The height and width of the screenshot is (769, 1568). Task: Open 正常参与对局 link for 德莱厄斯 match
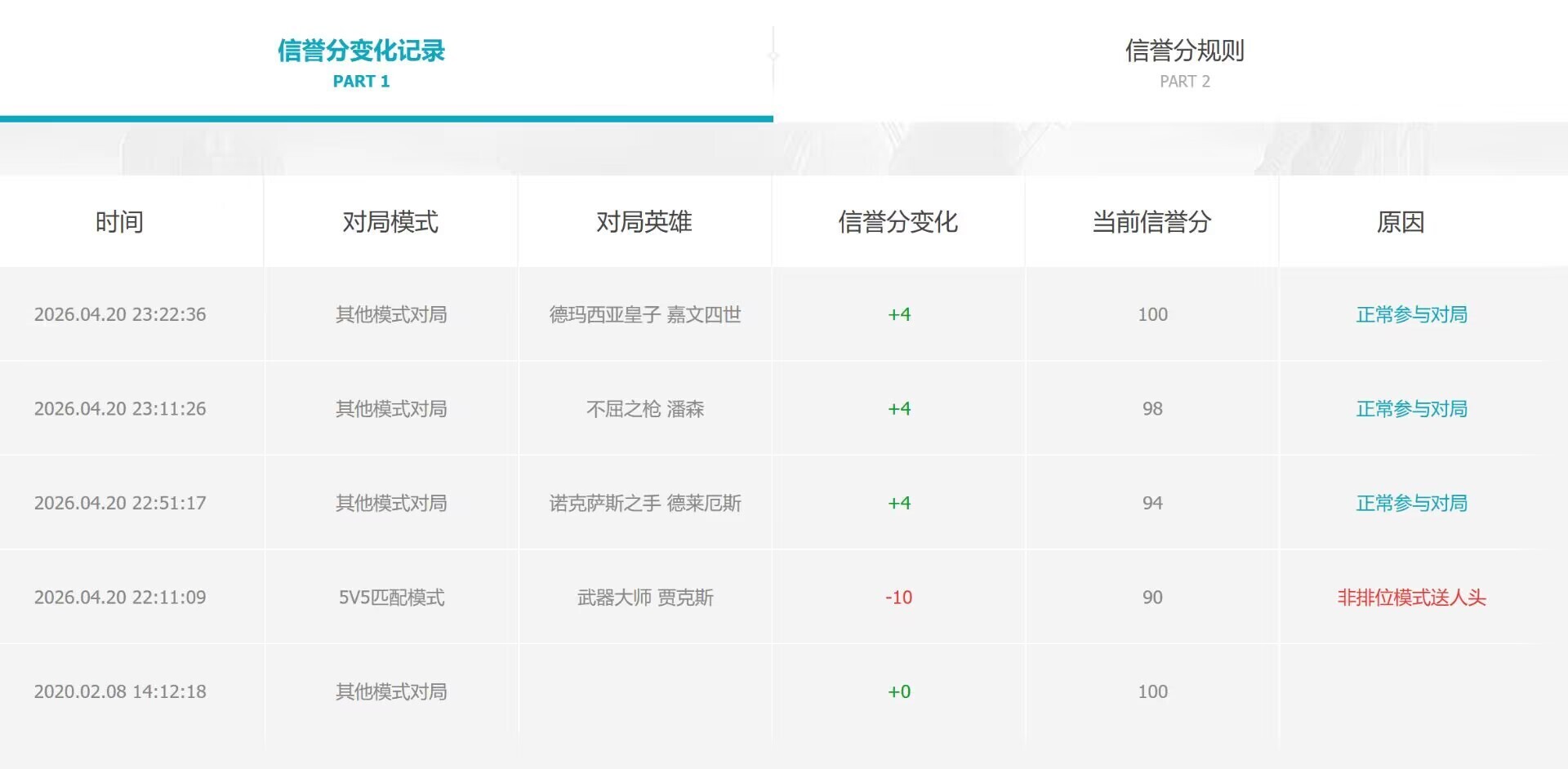tap(1411, 504)
